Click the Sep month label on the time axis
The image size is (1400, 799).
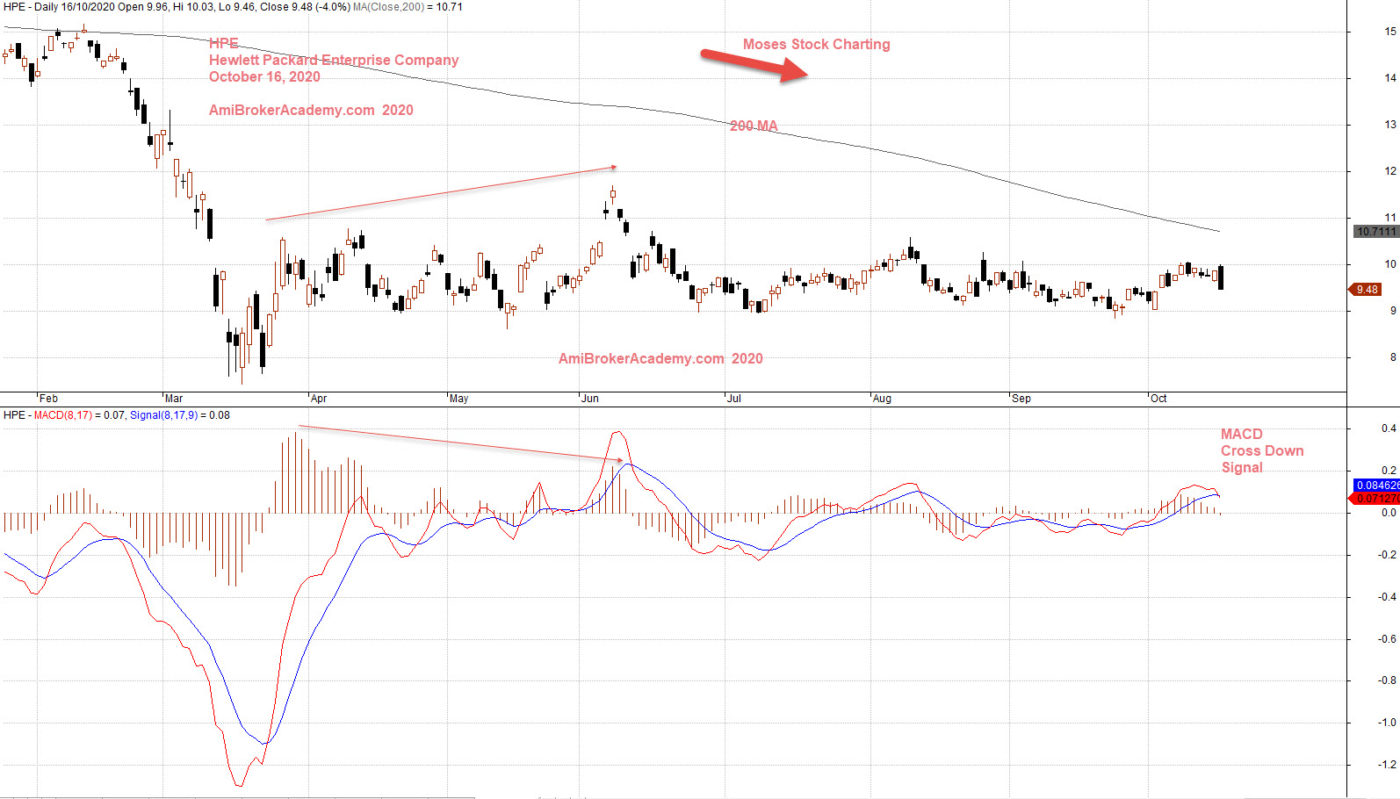[x=1021, y=398]
